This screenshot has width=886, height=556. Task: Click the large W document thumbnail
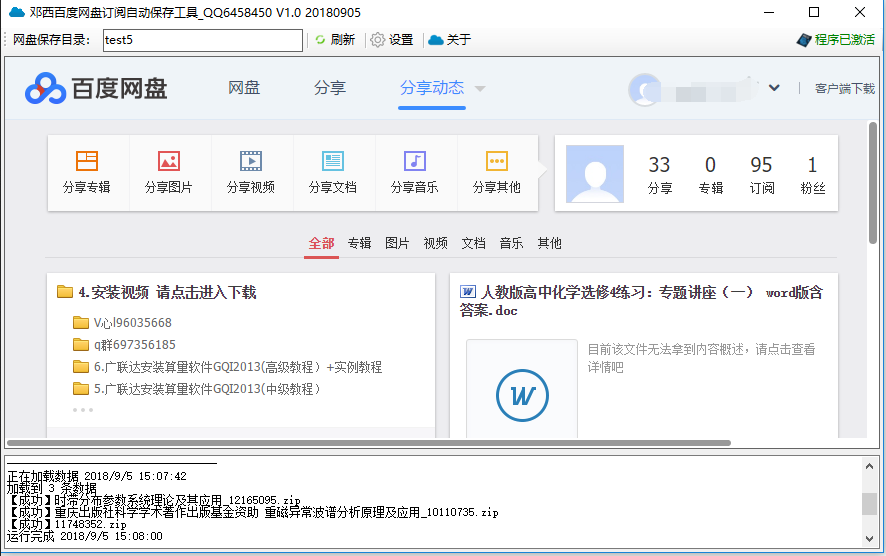[522, 395]
